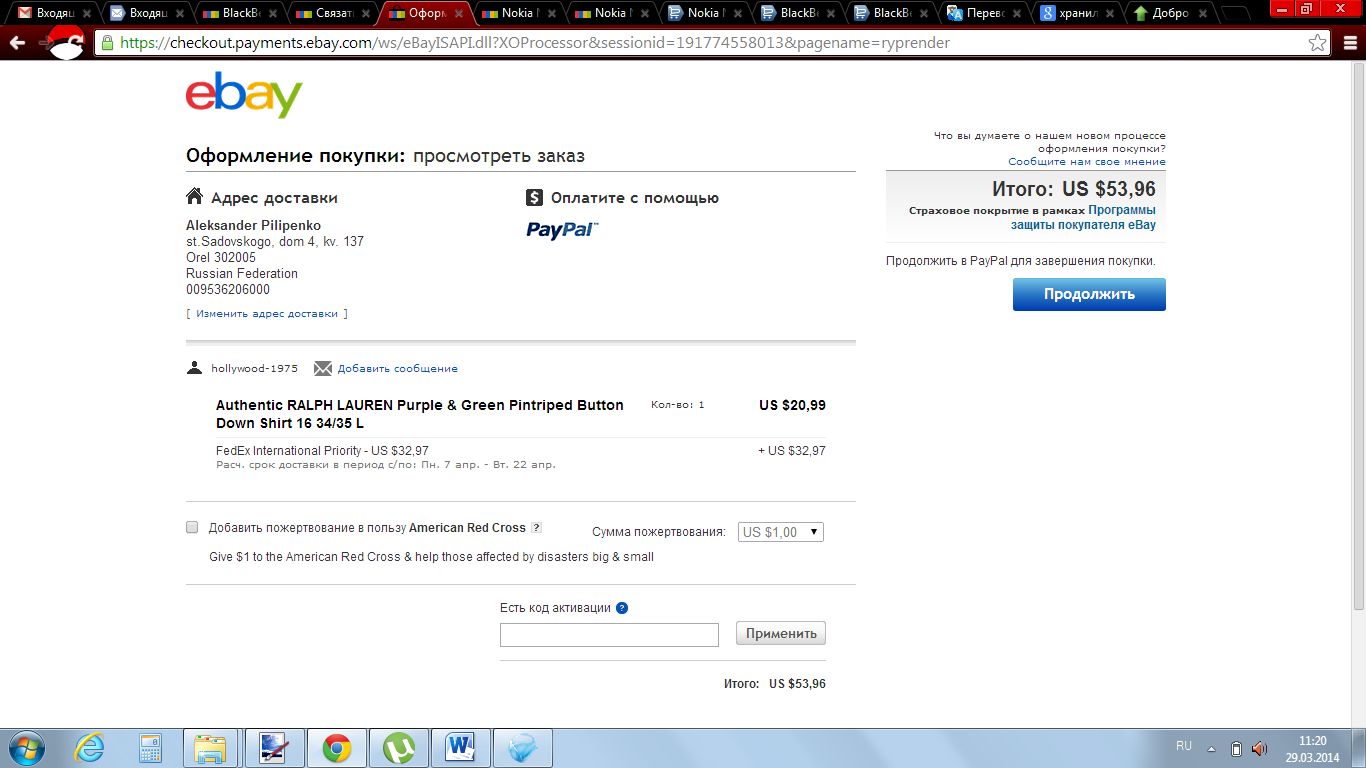This screenshot has width=1366, height=768.
Task: Click the RU language indicator
Action: [x=1184, y=746]
